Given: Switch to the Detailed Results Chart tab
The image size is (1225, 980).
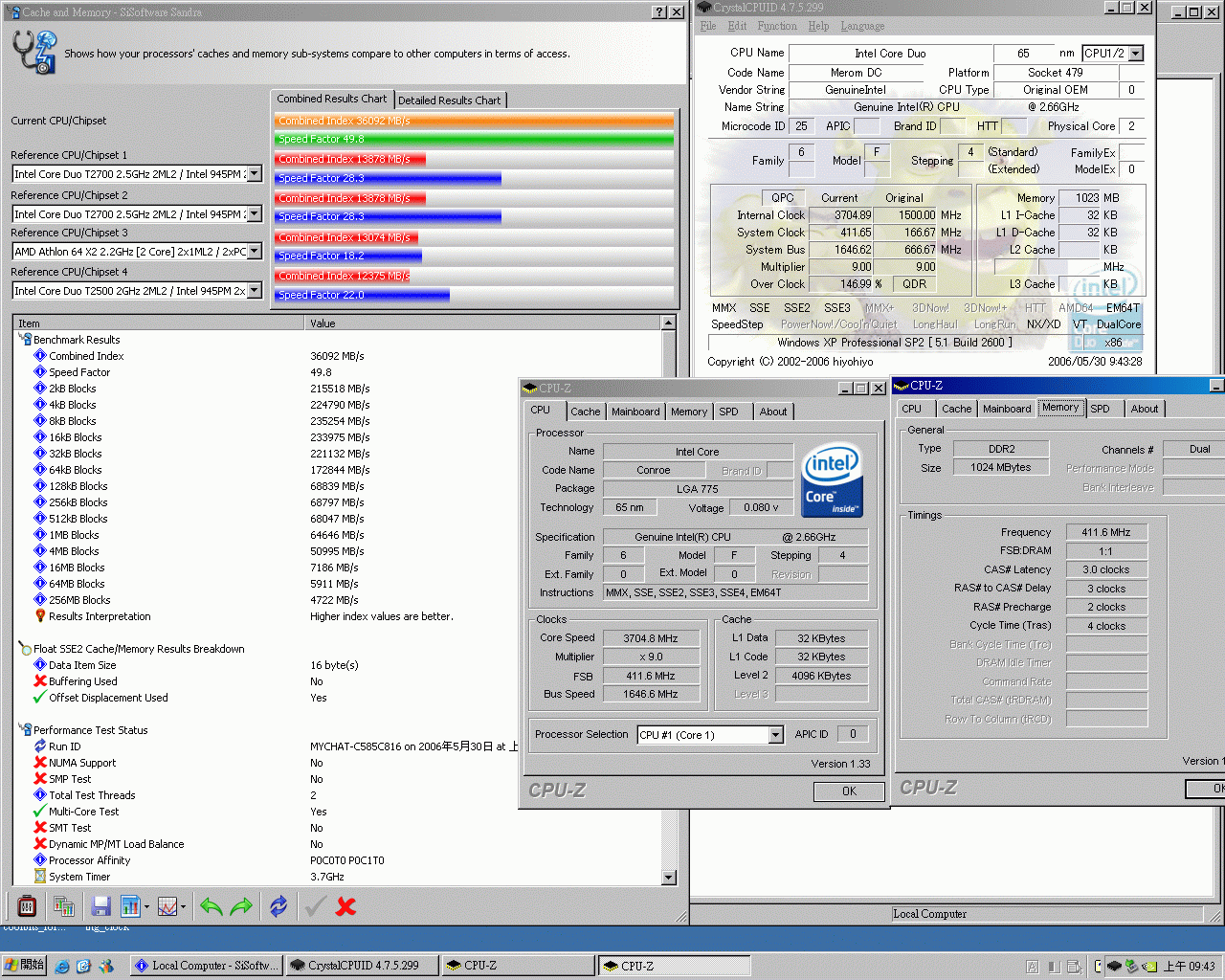Looking at the screenshot, I should coord(450,99).
